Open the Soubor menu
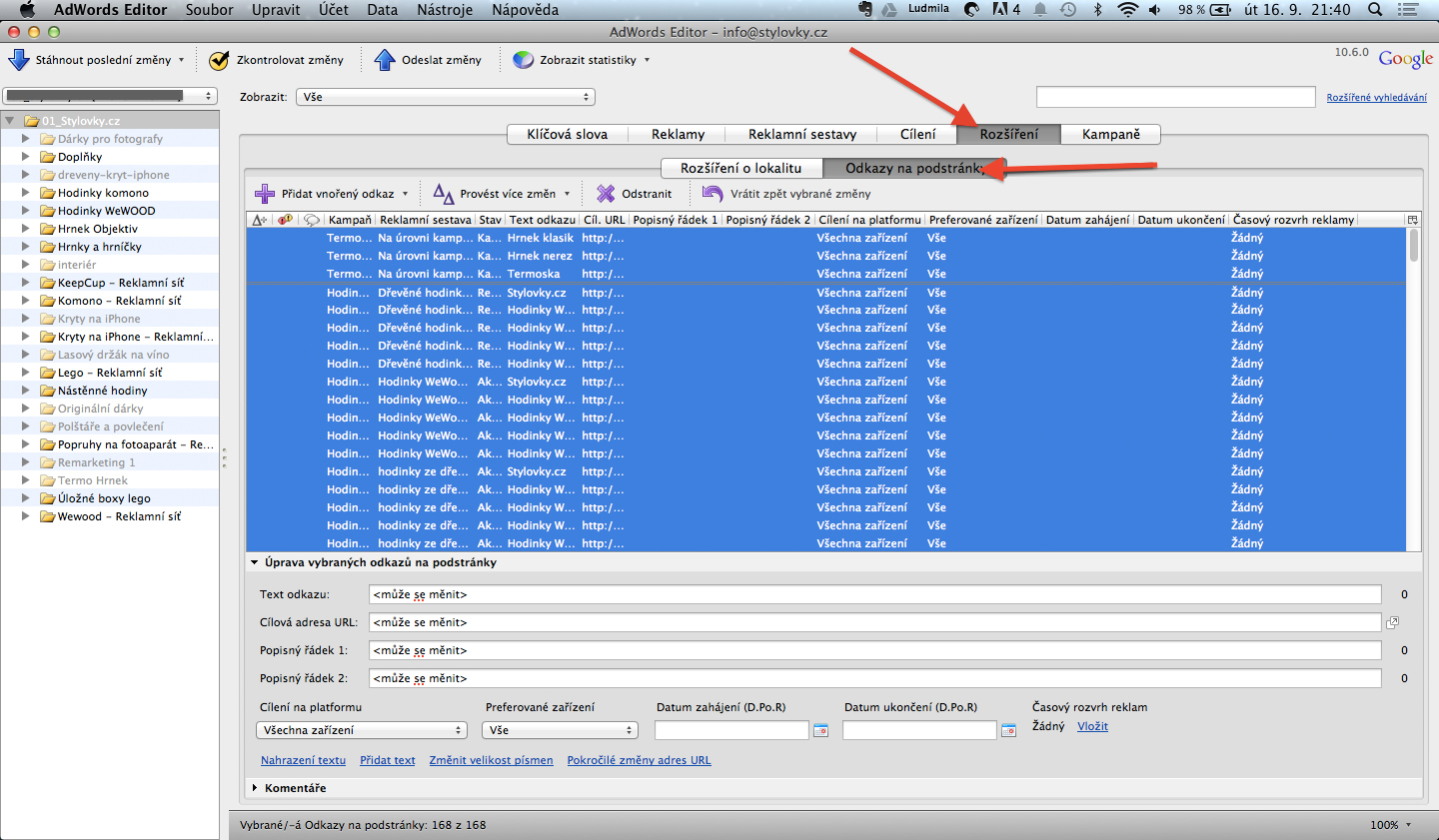 (209, 10)
